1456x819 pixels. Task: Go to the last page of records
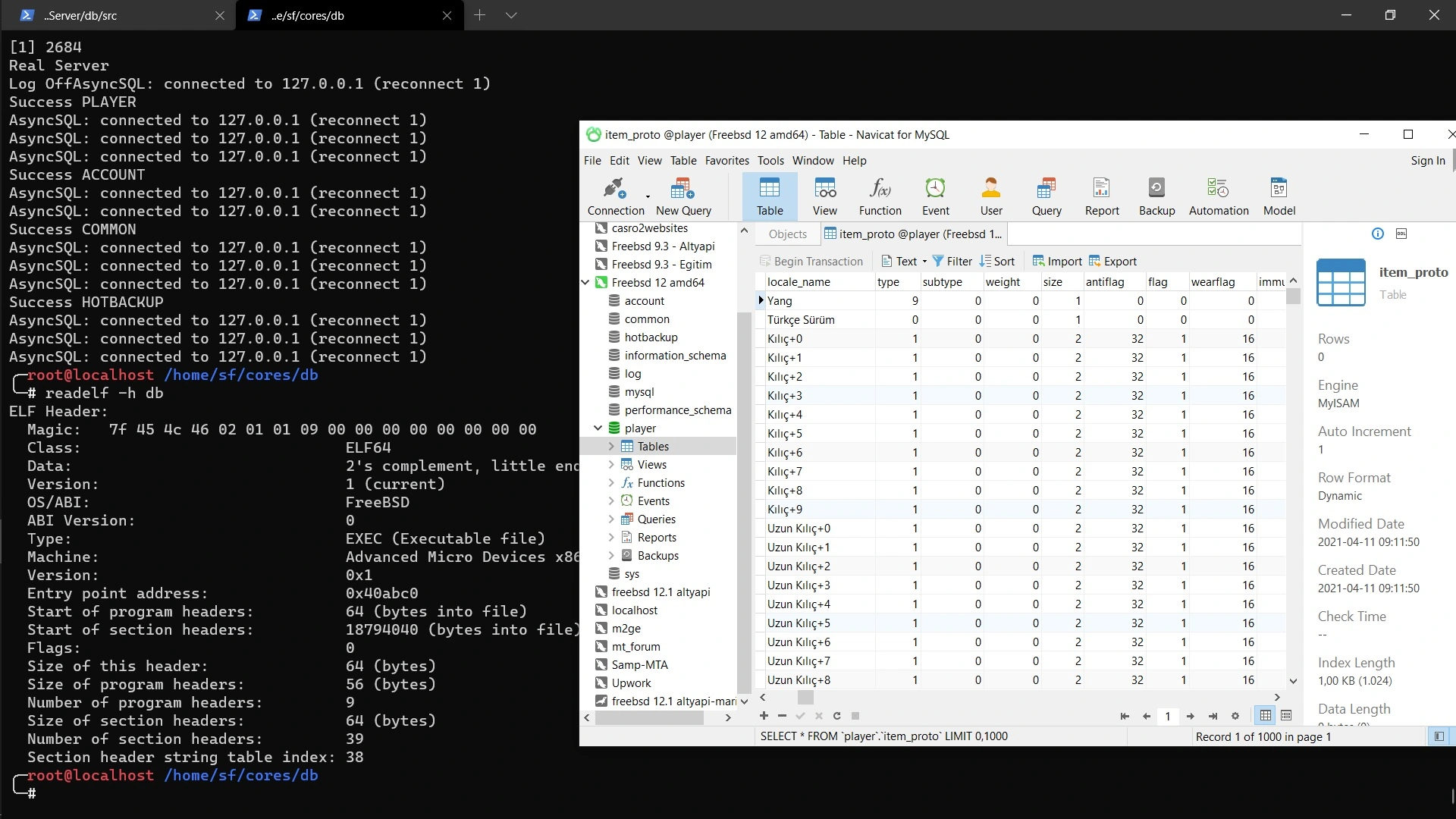pos(1213,716)
